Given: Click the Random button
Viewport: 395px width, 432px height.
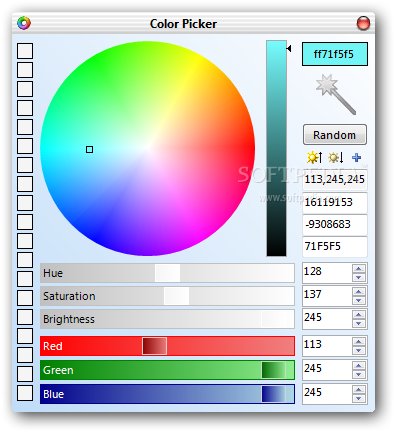Looking at the screenshot, I should (x=335, y=135).
